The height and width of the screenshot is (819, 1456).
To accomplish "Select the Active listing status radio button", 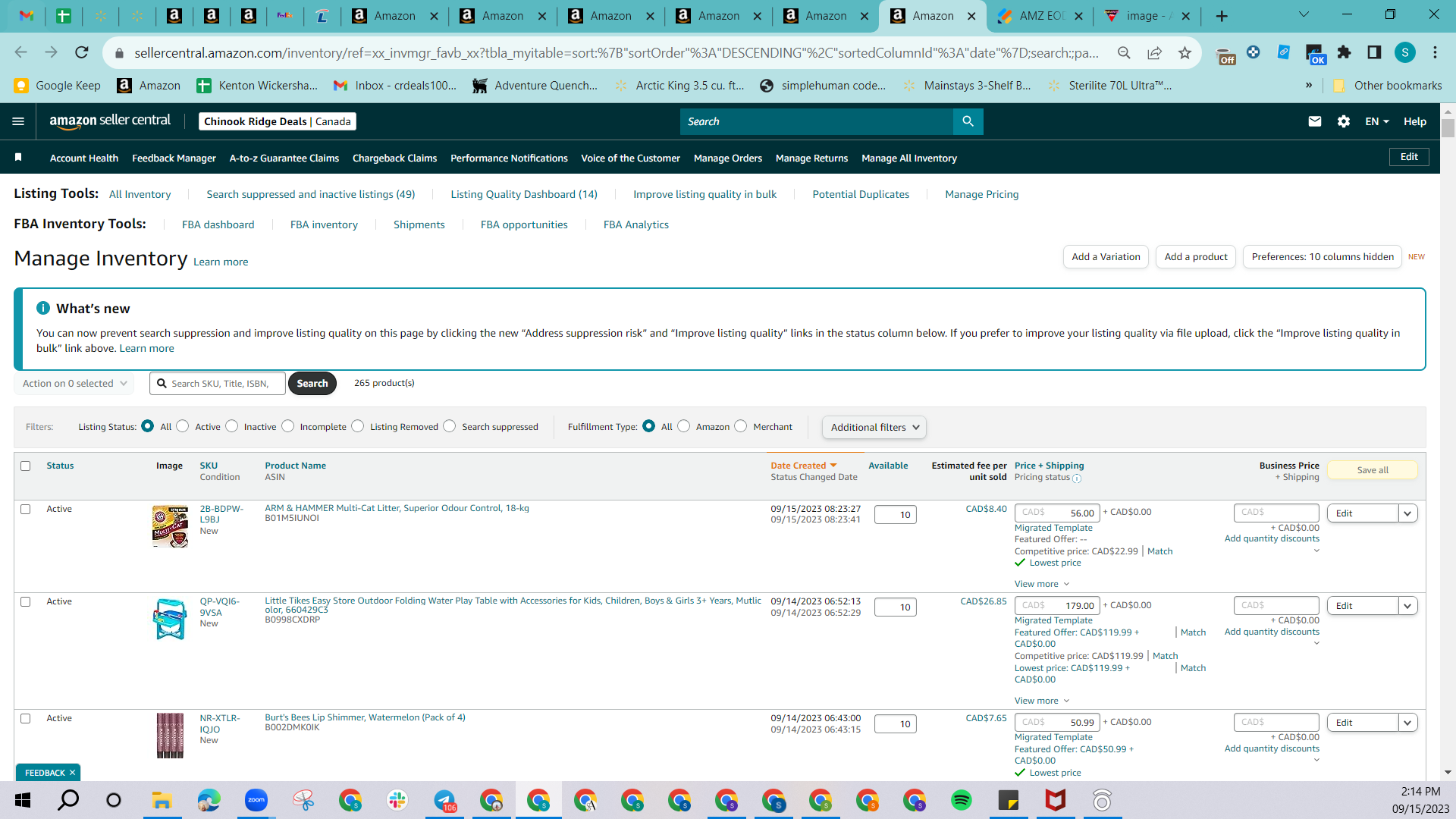I will tap(183, 426).
